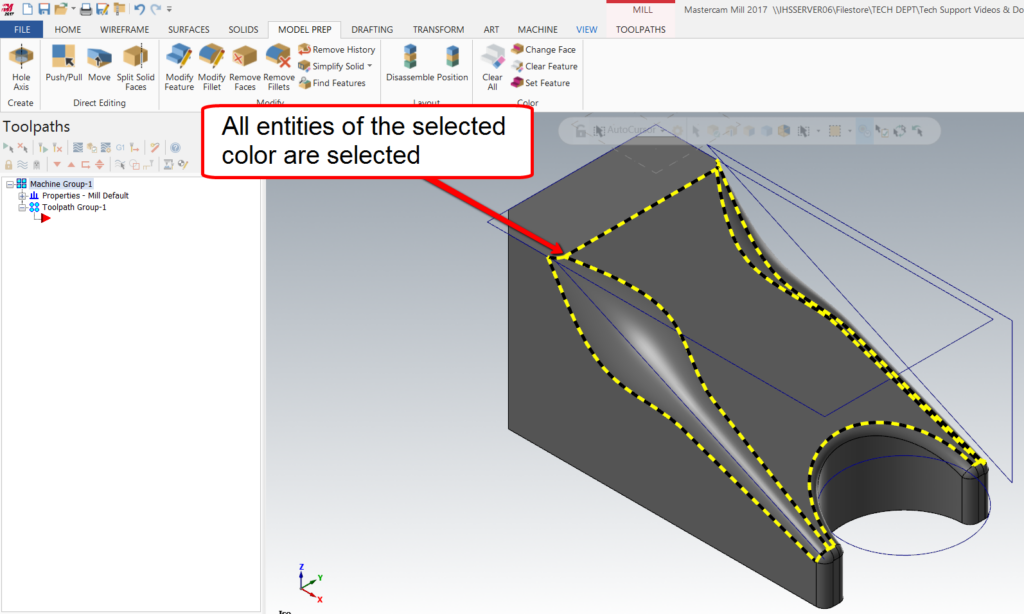Select Toolpath Group-1 in the tree
Image resolution: width=1024 pixels, height=614 pixels.
[74, 207]
